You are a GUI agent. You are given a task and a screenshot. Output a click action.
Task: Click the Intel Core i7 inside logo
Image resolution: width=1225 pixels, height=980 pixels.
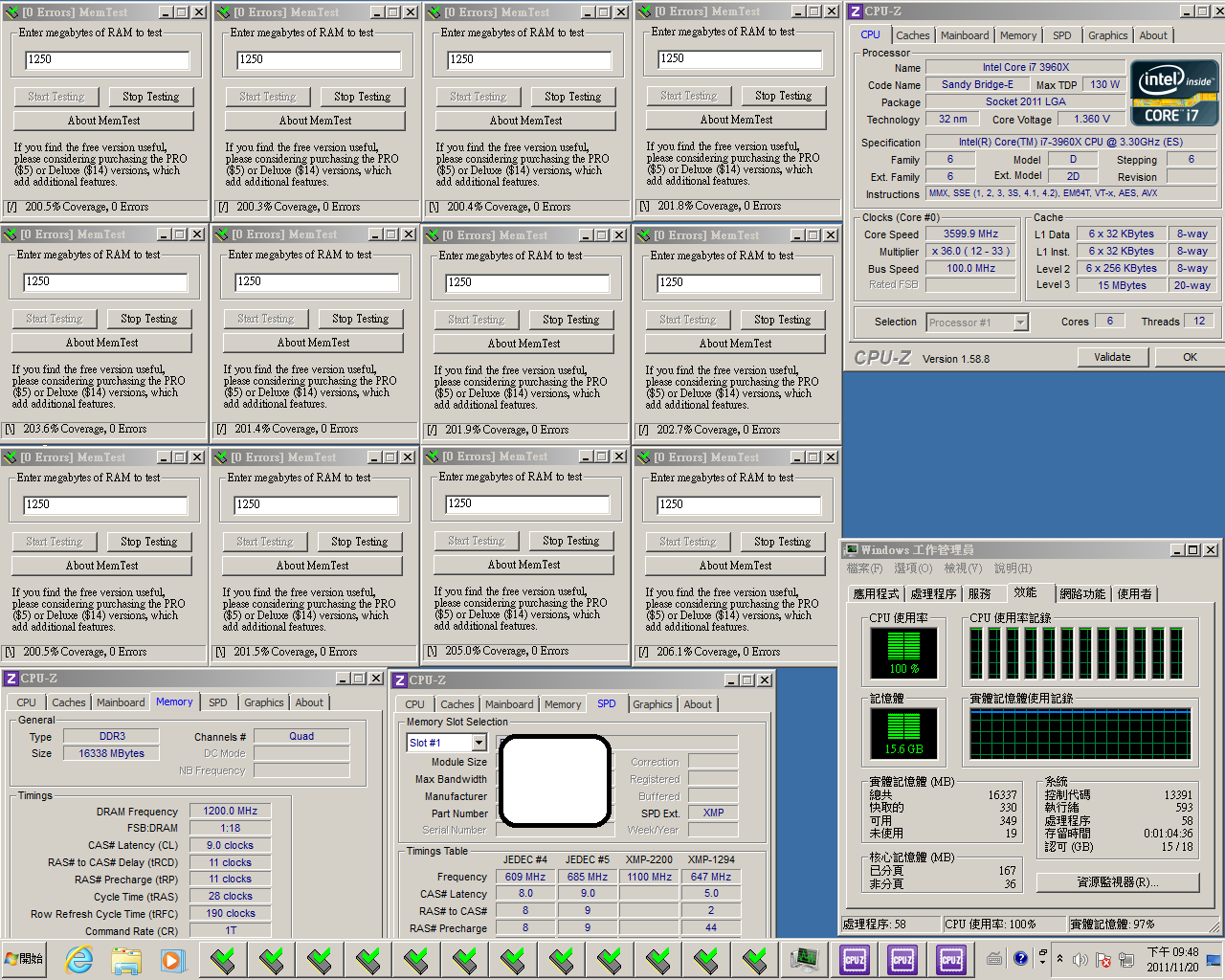pyautogui.click(x=1174, y=93)
